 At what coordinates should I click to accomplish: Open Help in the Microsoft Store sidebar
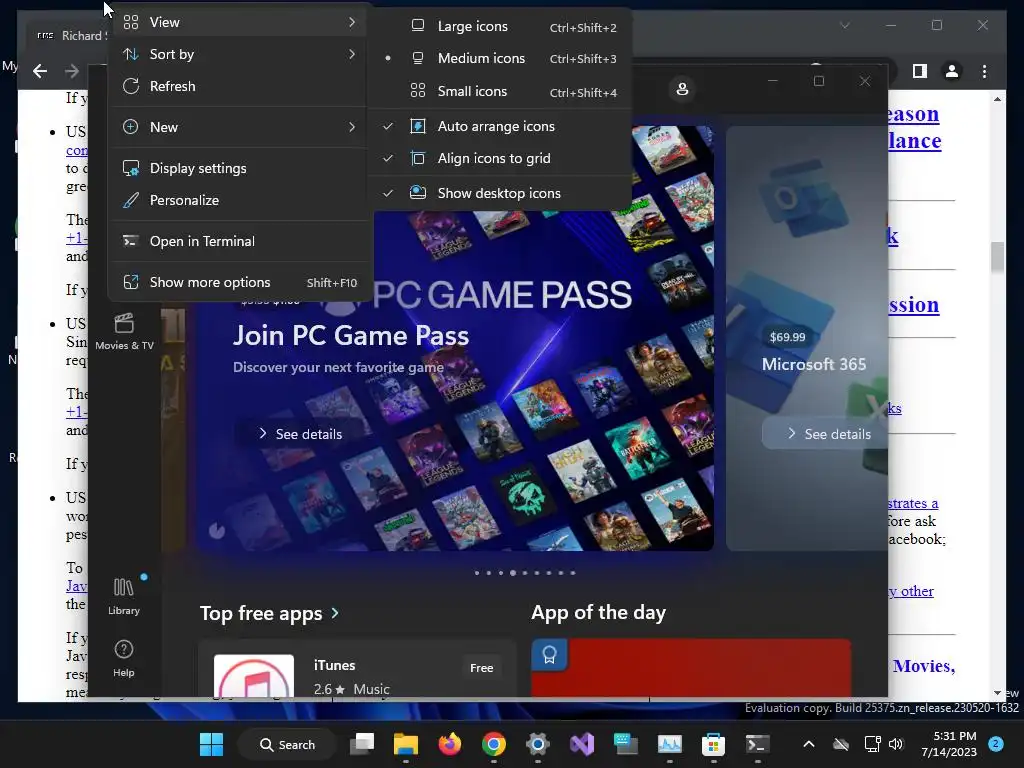pos(123,658)
